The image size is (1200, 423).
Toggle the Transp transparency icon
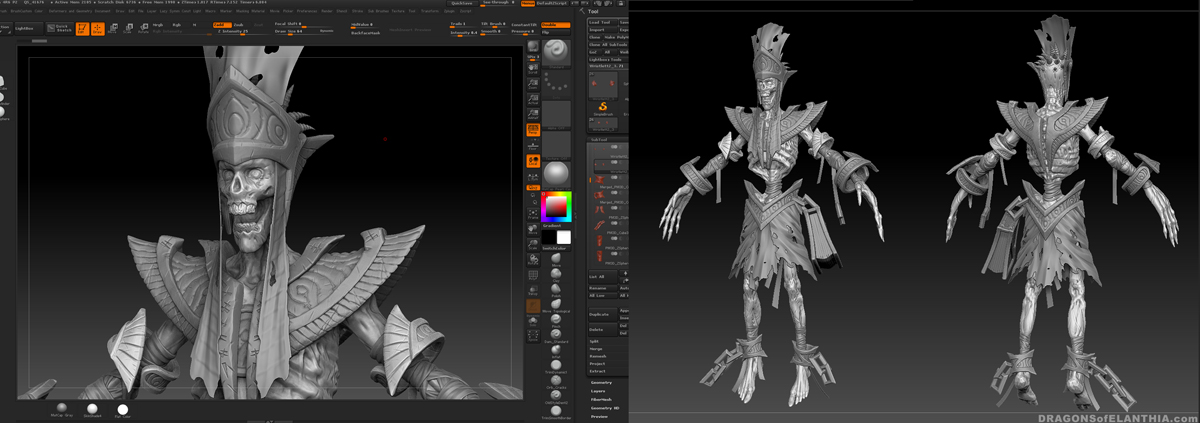(533, 292)
